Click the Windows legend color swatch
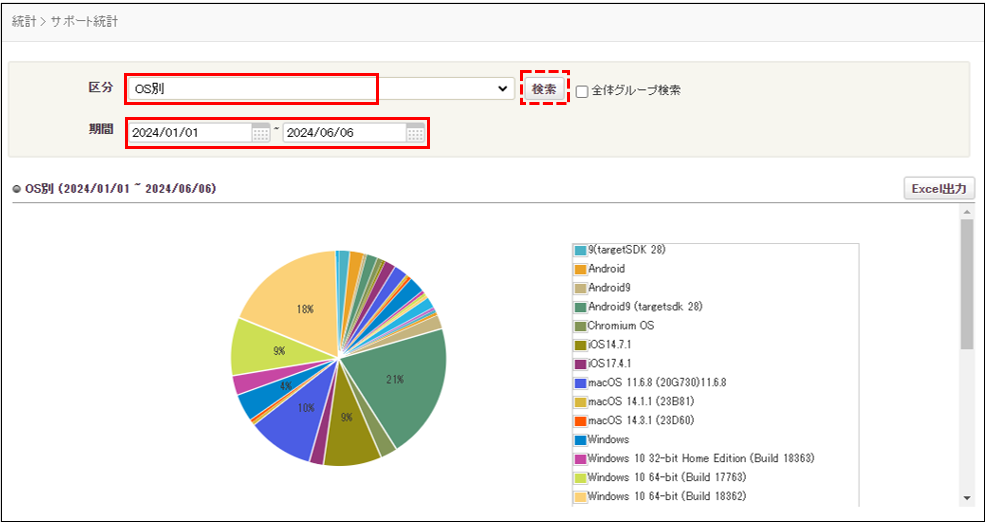This screenshot has height=522, width=985. [x=580, y=440]
